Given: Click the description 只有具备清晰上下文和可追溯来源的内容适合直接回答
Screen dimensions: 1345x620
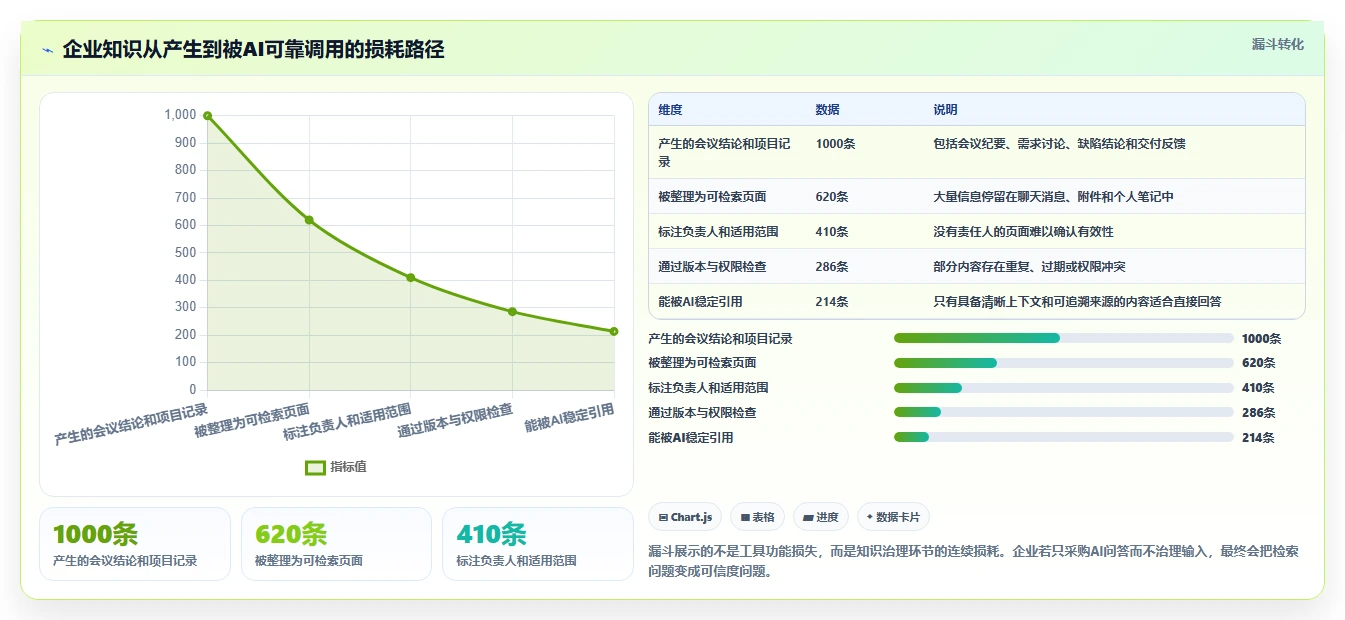Looking at the screenshot, I should pyautogui.click(x=1077, y=302).
